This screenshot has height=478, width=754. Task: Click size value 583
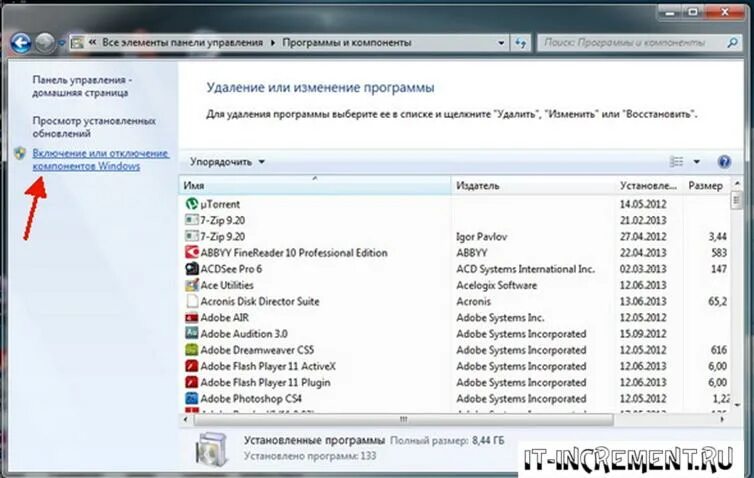[719, 253]
